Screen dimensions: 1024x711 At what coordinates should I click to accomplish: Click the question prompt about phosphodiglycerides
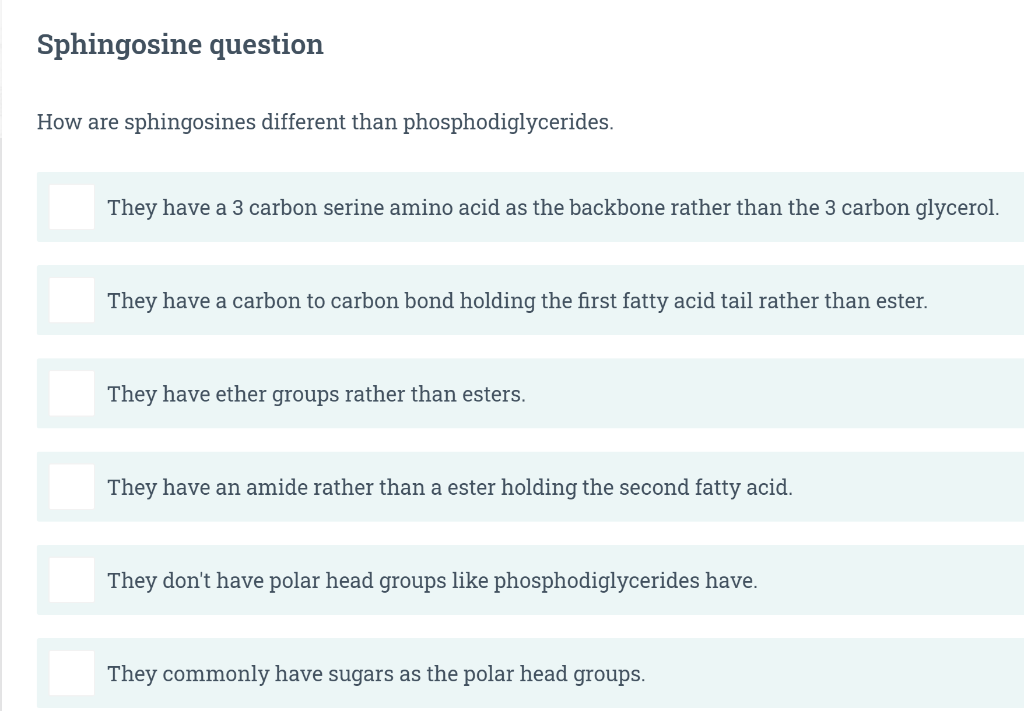click(325, 122)
